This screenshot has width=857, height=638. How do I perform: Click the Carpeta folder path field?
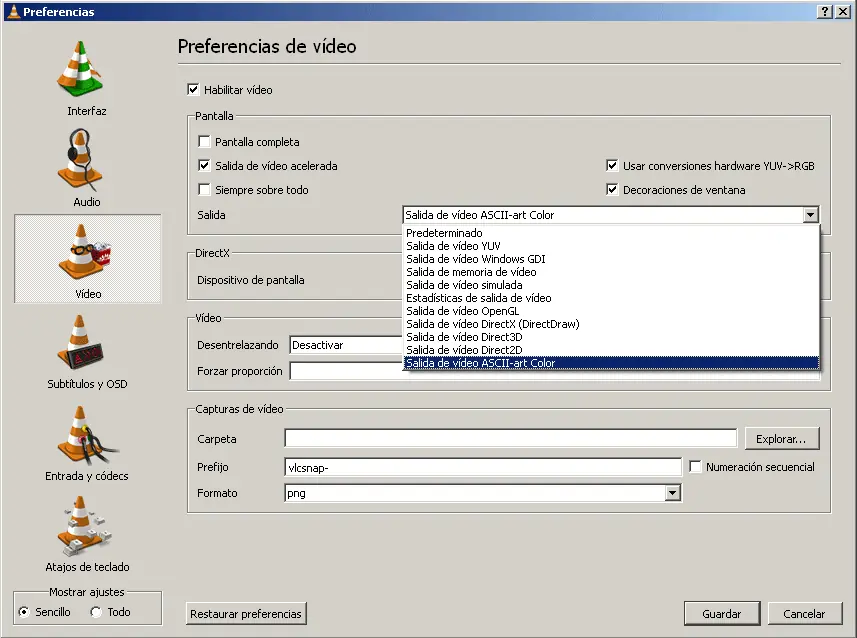click(510, 438)
